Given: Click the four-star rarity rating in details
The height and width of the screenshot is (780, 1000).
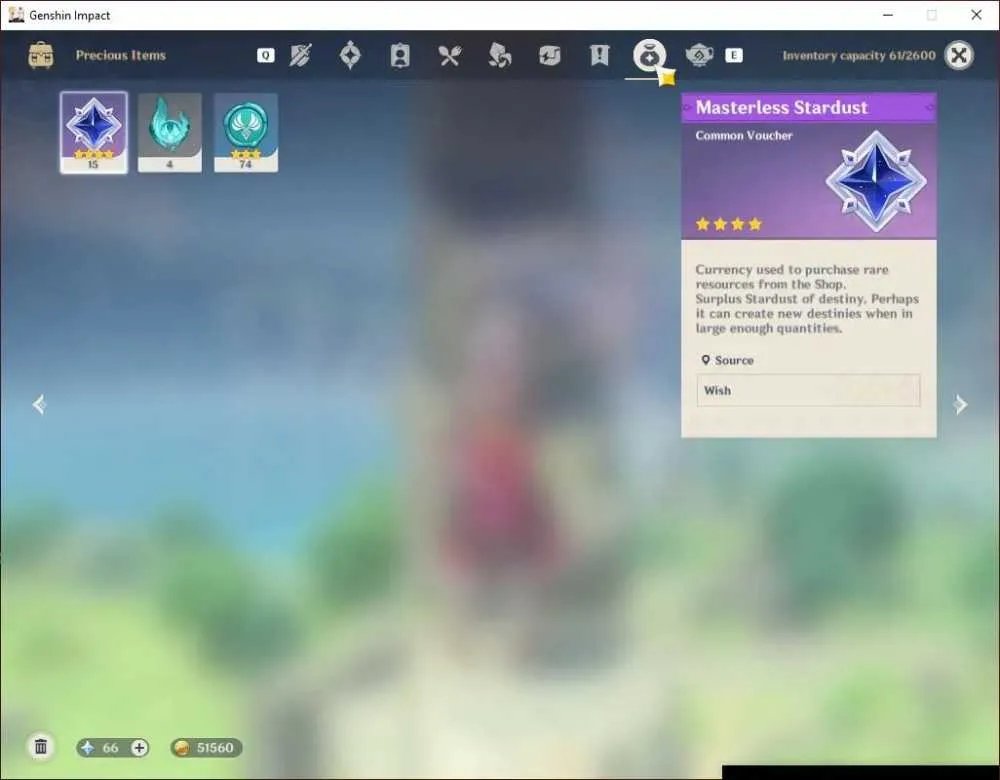Looking at the screenshot, I should [x=728, y=224].
